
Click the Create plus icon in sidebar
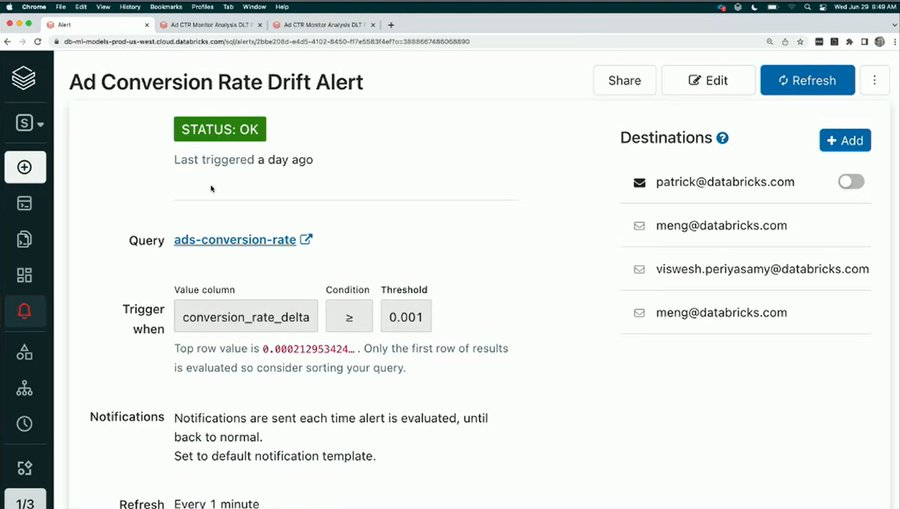click(x=25, y=167)
